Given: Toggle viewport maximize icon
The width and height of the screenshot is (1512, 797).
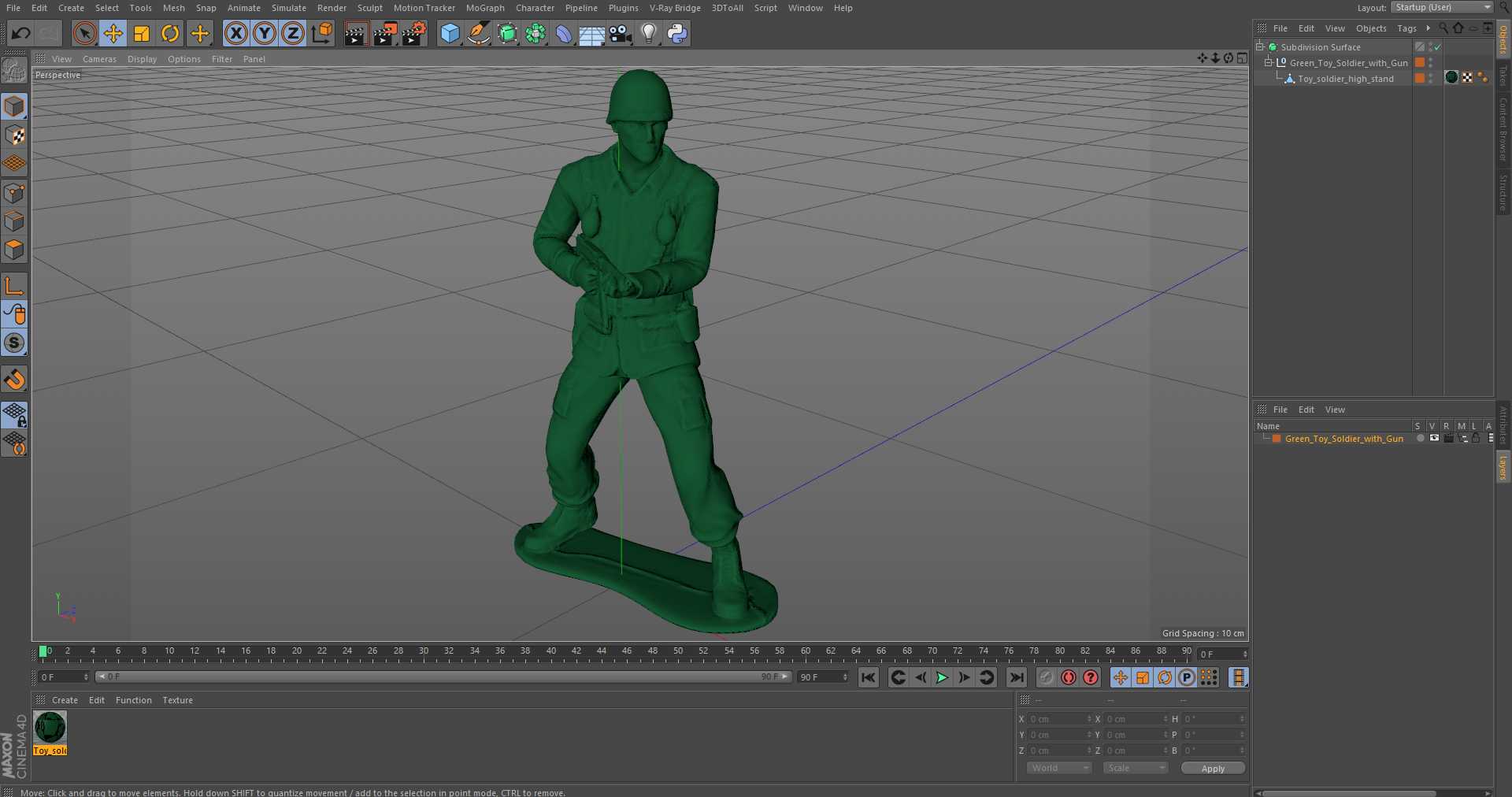Looking at the screenshot, I should pyautogui.click(x=1242, y=58).
